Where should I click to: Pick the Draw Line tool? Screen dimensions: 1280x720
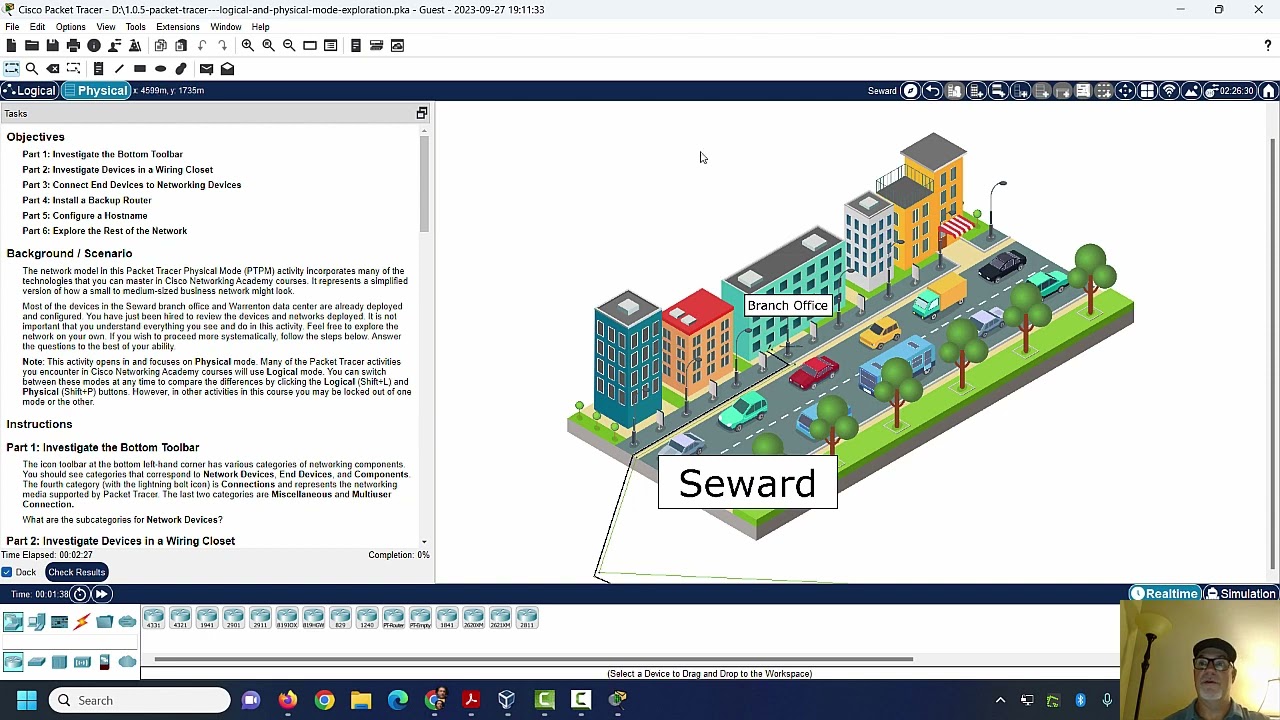tap(119, 69)
